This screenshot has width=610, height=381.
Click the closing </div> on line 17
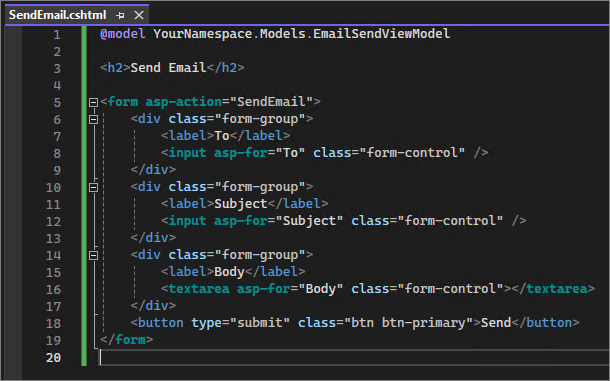tap(153, 306)
